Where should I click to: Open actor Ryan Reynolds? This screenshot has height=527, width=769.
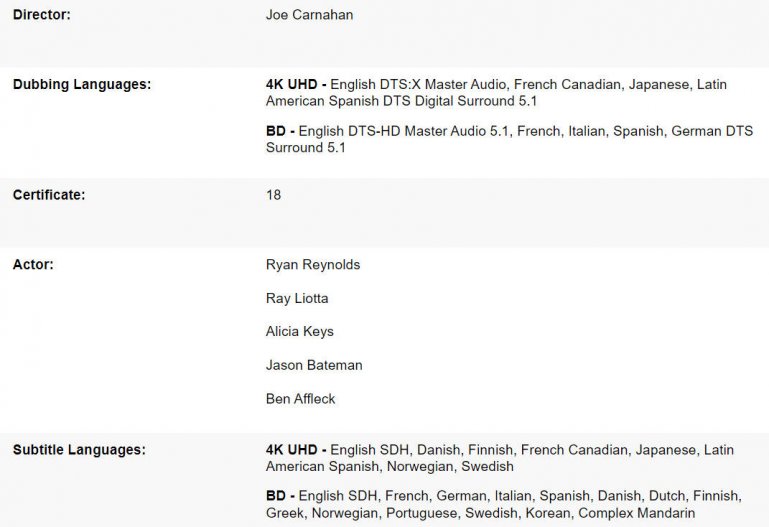313,265
